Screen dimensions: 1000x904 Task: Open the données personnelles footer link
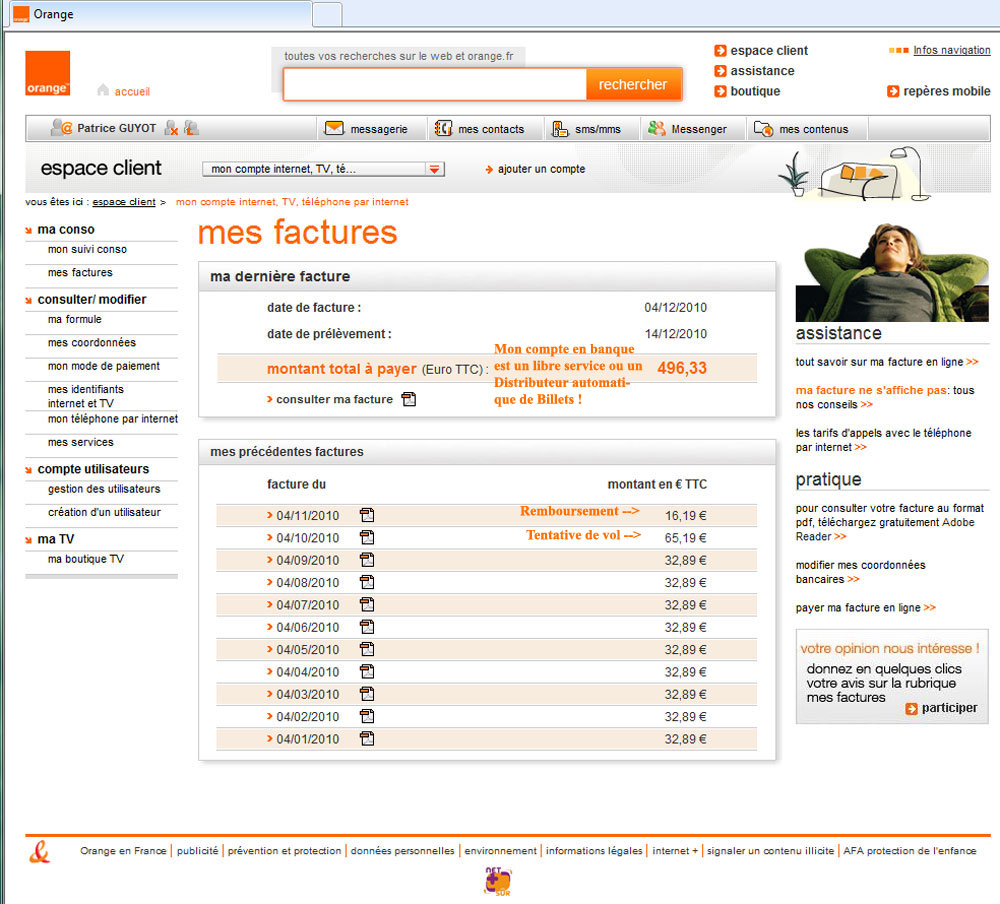(x=402, y=850)
